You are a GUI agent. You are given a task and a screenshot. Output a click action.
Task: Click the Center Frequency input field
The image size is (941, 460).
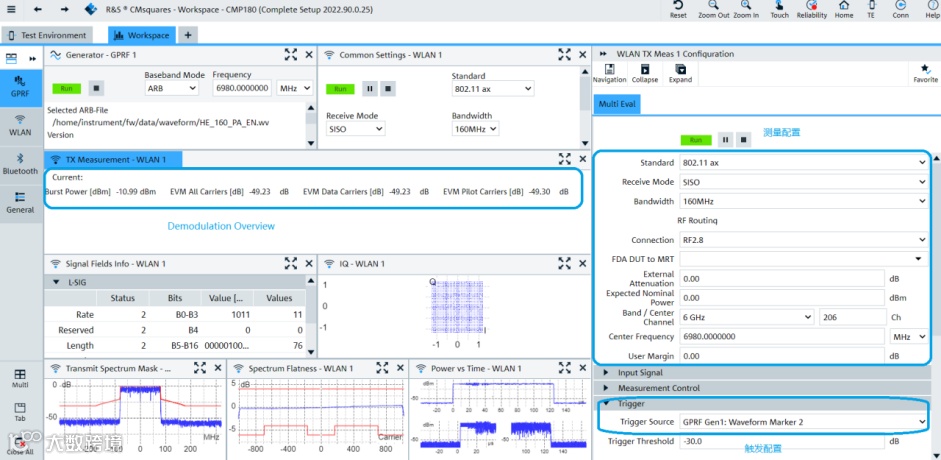tap(781, 336)
